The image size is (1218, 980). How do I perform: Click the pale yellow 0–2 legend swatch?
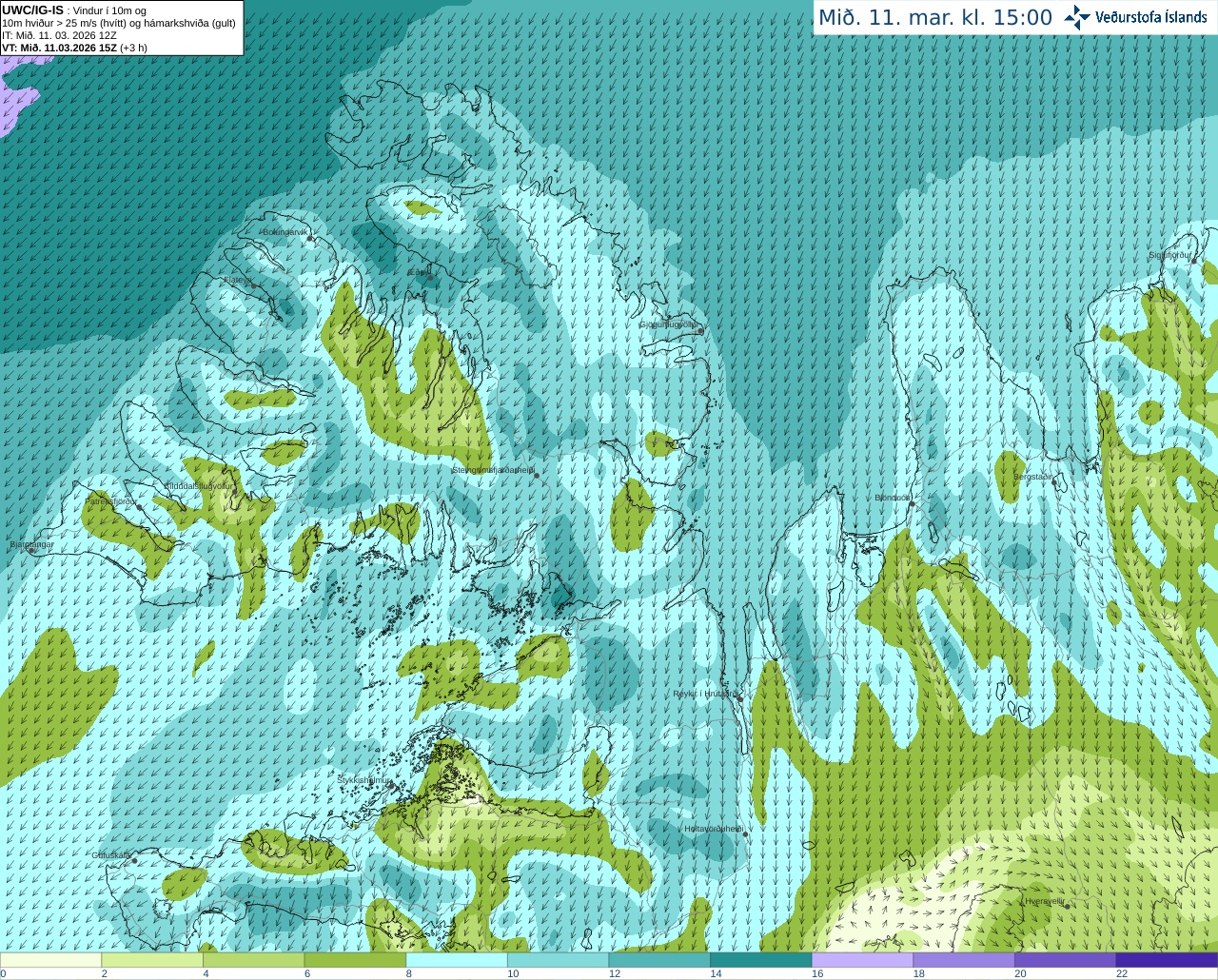tap(50, 960)
